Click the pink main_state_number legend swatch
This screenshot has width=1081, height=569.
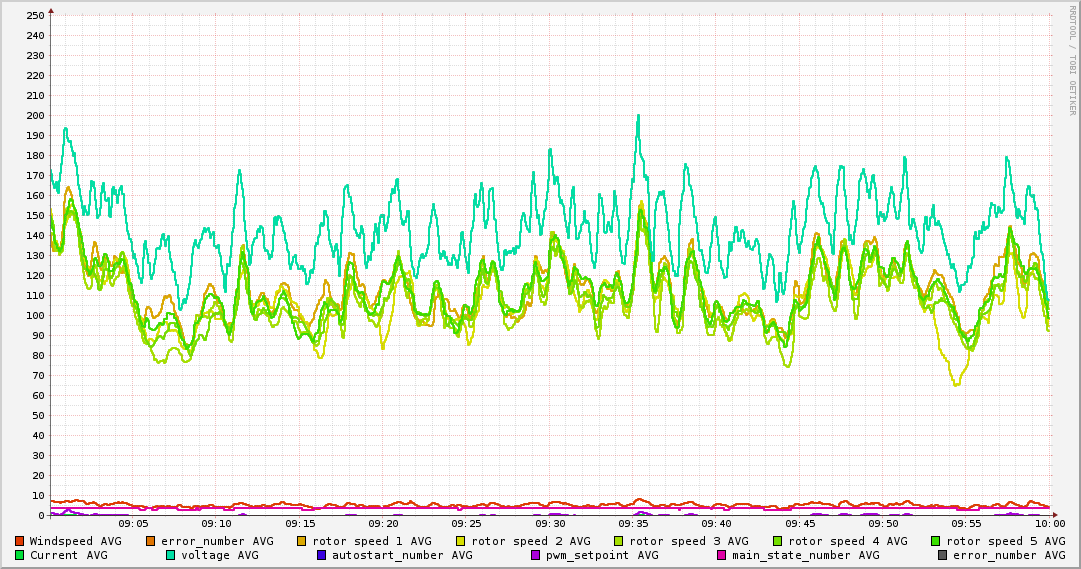tap(722, 555)
